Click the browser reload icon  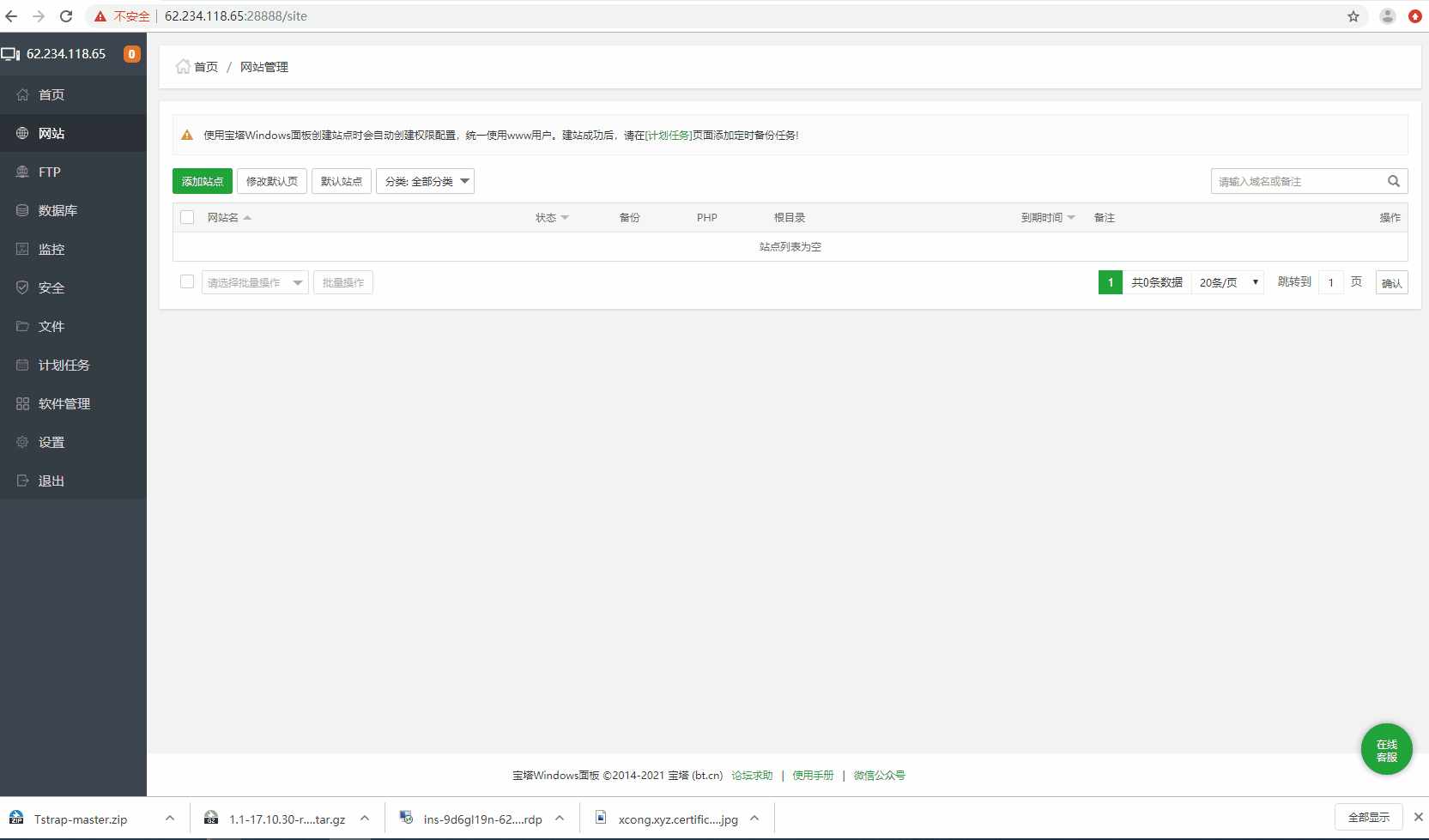click(x=66, y=16)
